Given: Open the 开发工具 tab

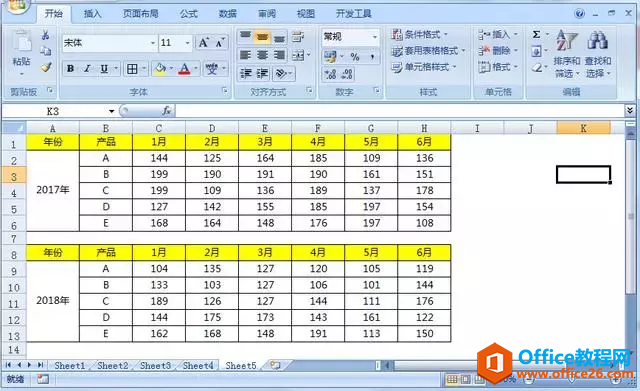Looking at the screenshot, I should click(353, 14).
